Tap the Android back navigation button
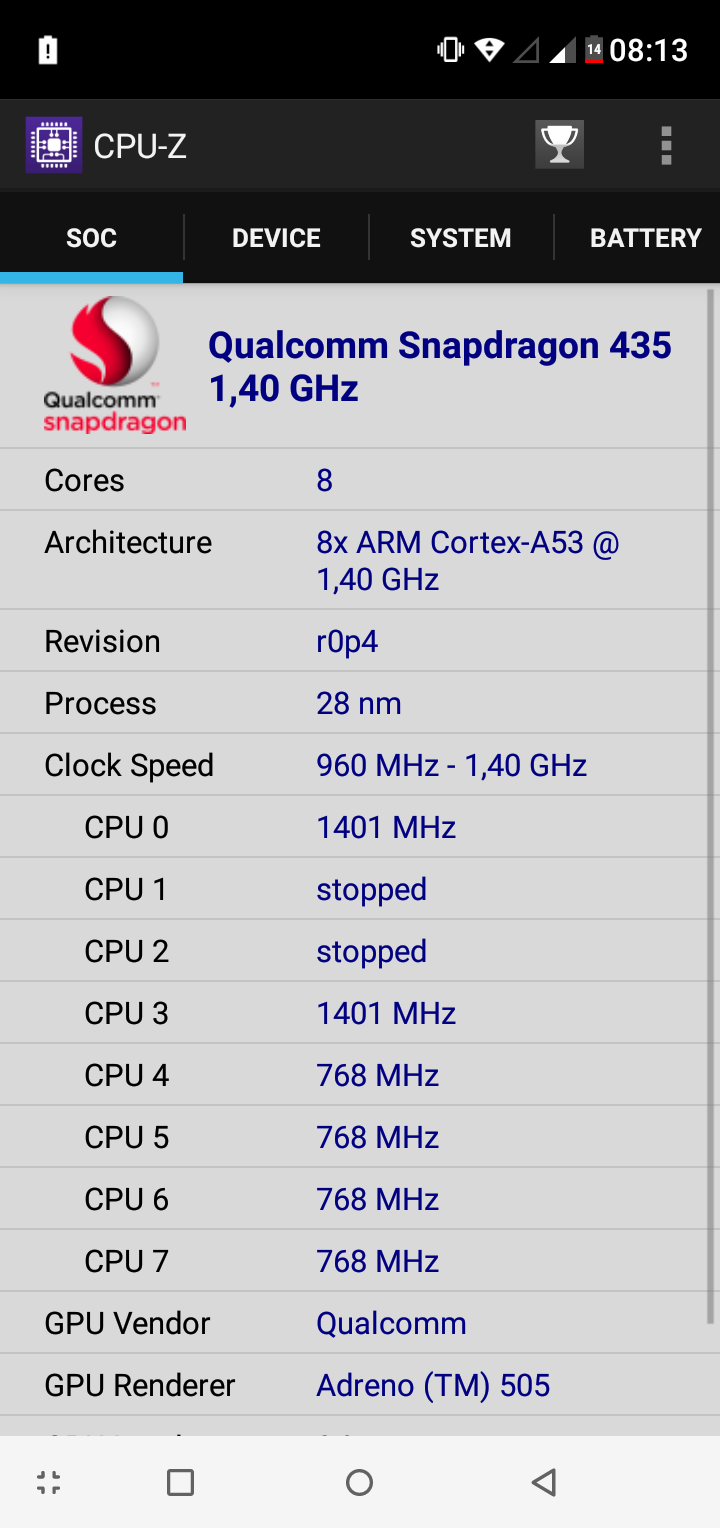The height and width of the screenshot is (1528, 720). coord(543,1482)
